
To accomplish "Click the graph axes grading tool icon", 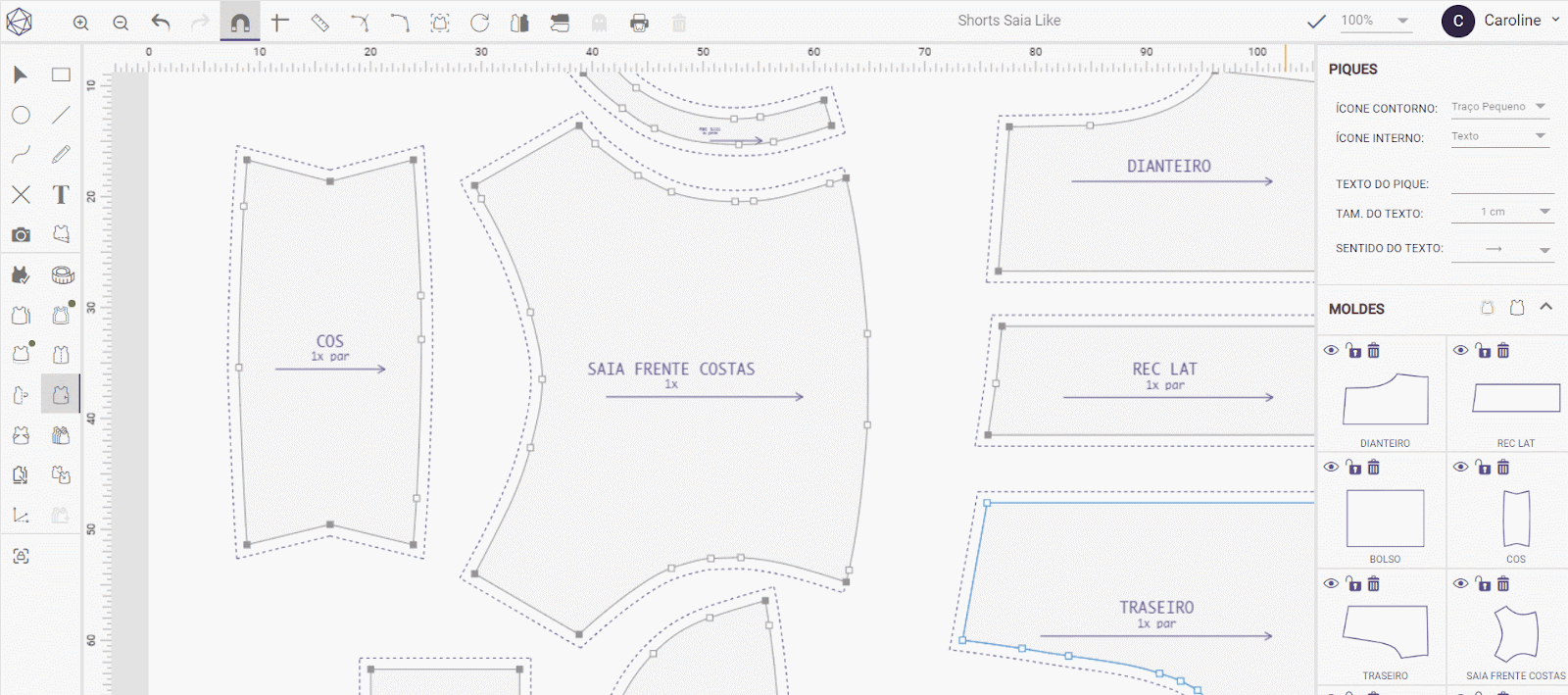I will 21,515.
